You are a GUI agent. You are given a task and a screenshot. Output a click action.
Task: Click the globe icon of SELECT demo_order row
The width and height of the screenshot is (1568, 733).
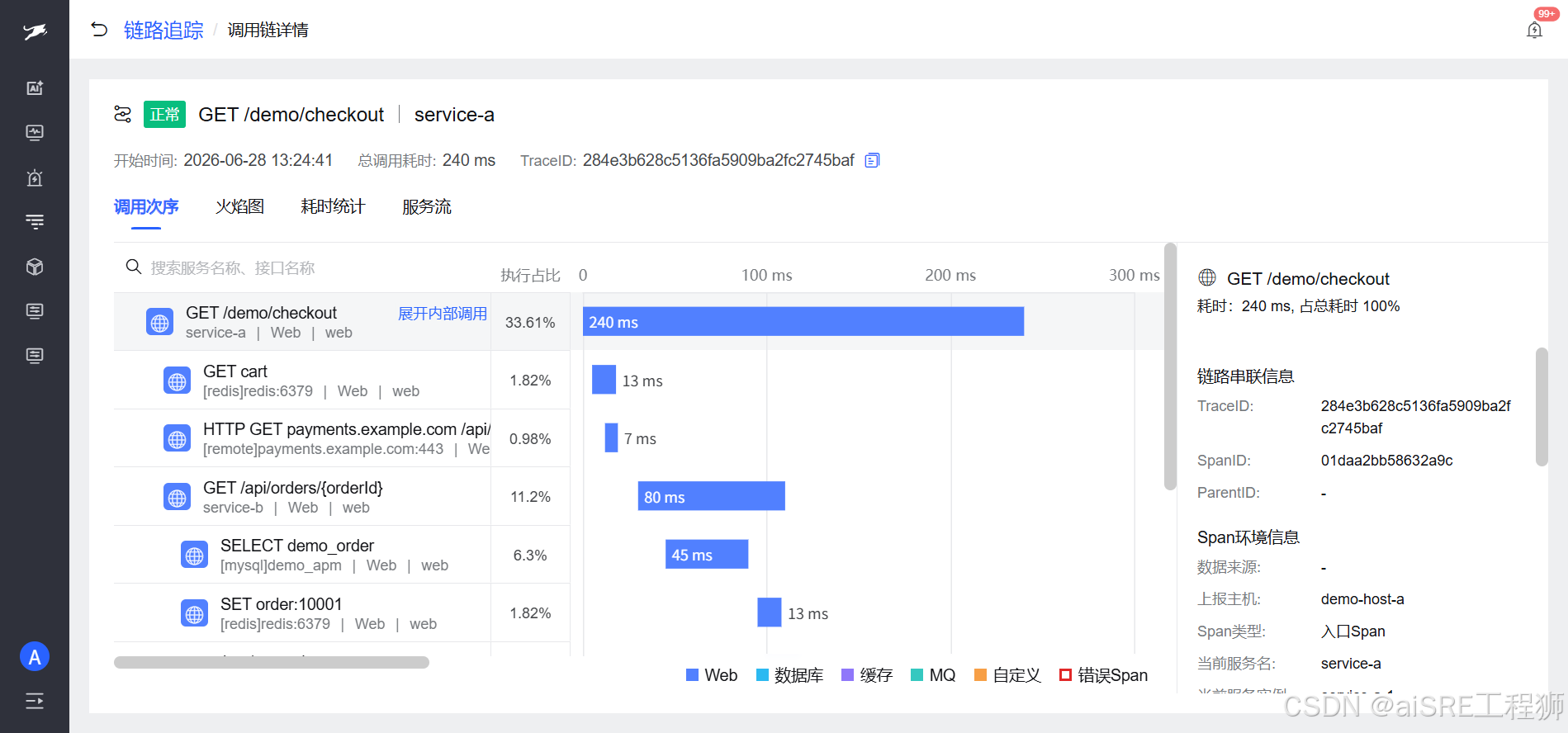coord(194,555)
